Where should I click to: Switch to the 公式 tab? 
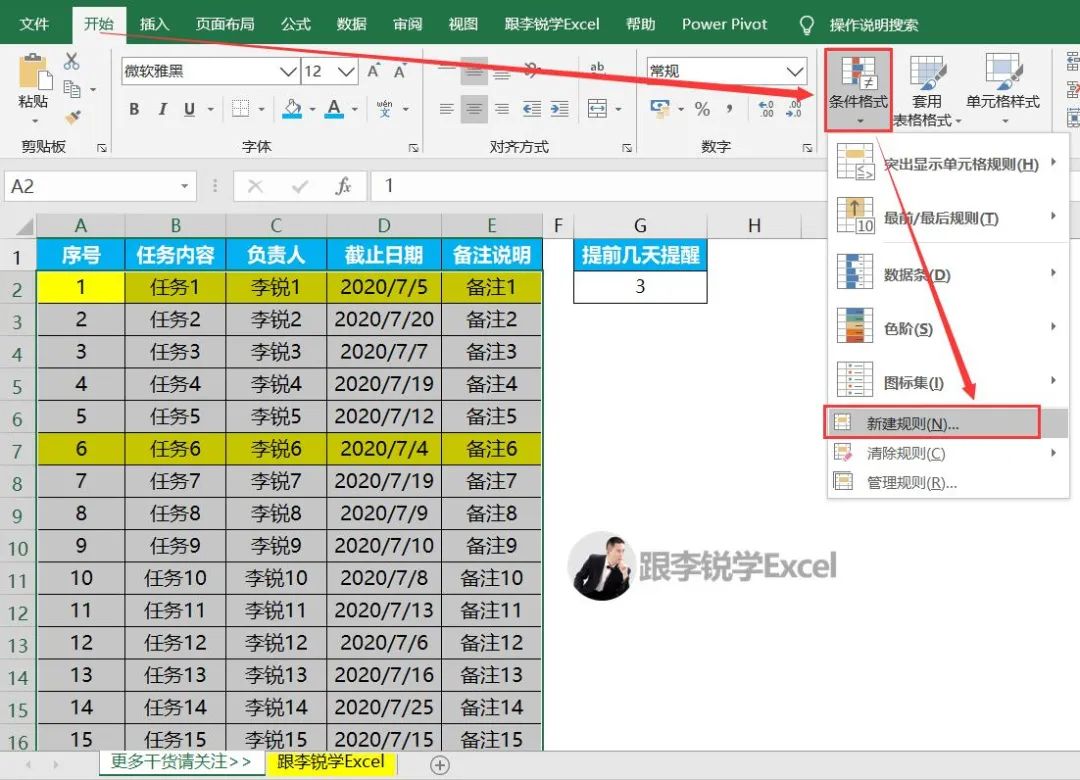pyautogui.click(x=296, y=25)
